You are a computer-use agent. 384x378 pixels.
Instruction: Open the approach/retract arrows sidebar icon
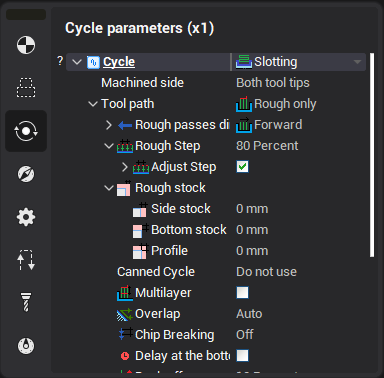click(x=26, y=260)
